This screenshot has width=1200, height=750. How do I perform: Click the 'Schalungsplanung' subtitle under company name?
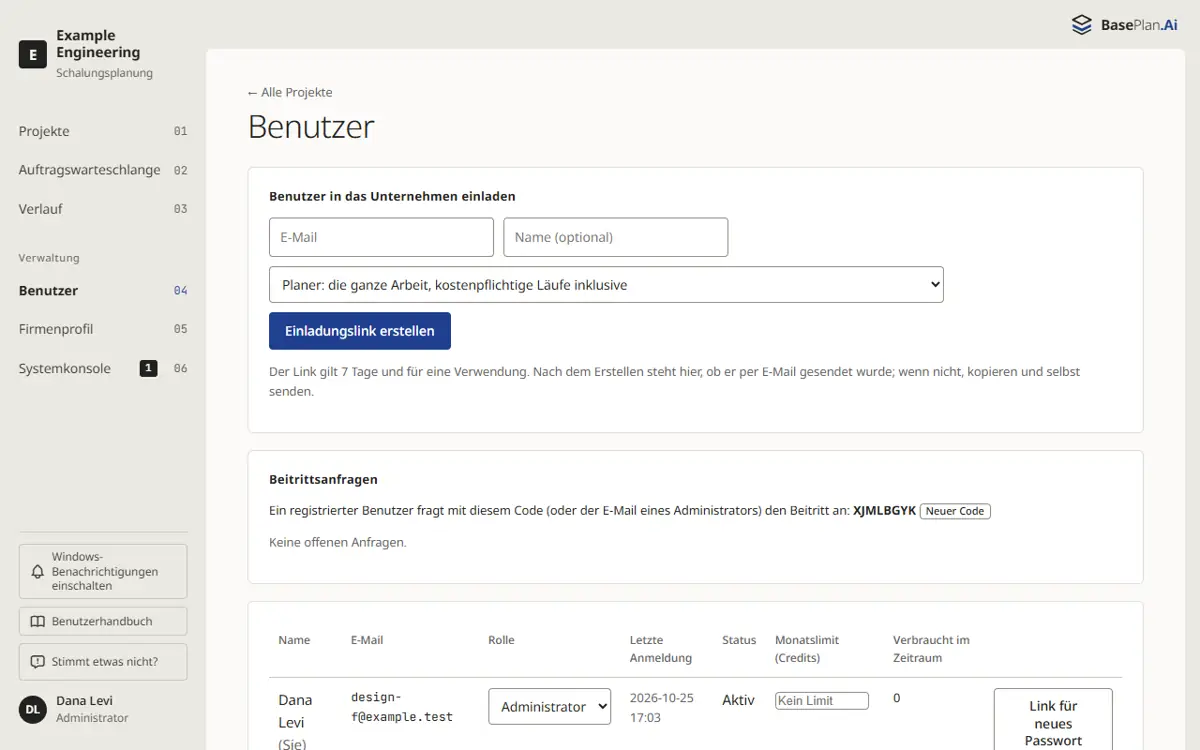104,73
